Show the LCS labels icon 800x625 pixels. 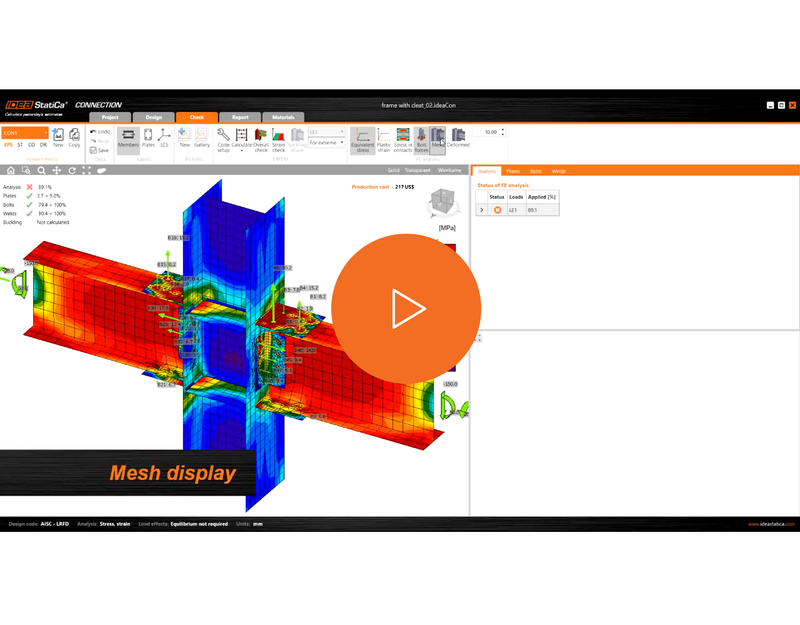coord(164,138)
